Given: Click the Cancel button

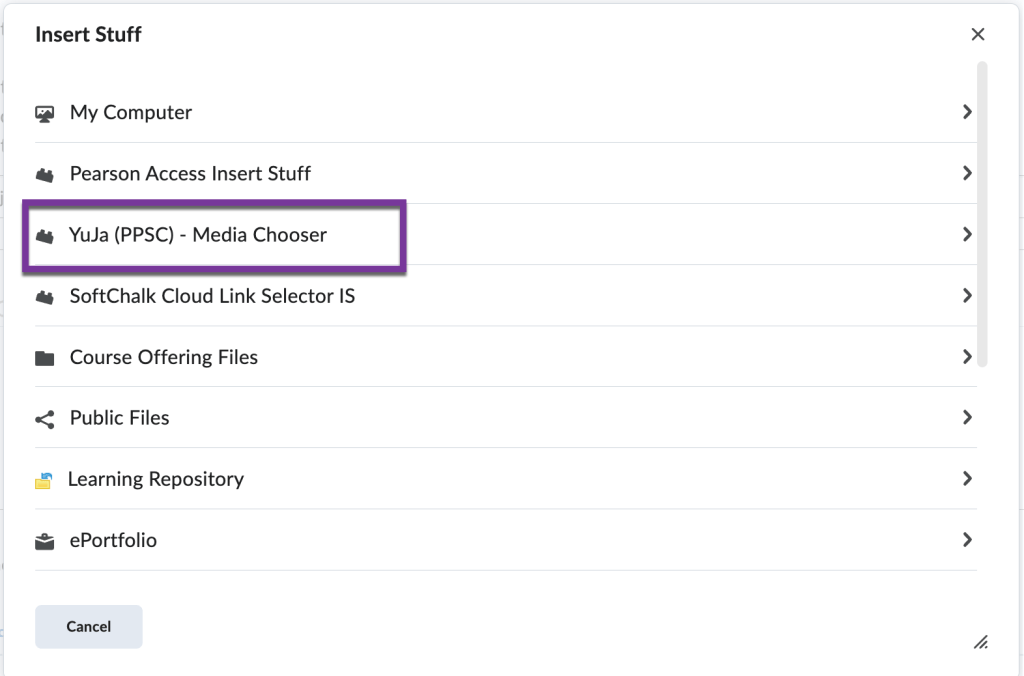Looking at the screenshot, I should (x=88, y=626).
